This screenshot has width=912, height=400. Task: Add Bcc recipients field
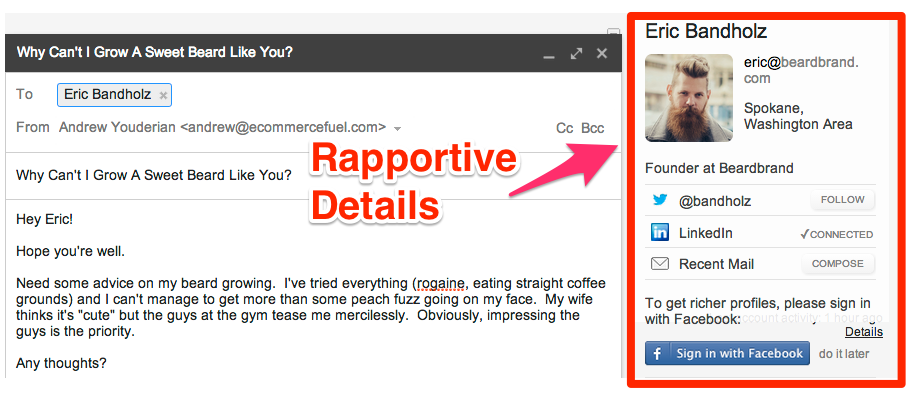click(593, 128)
